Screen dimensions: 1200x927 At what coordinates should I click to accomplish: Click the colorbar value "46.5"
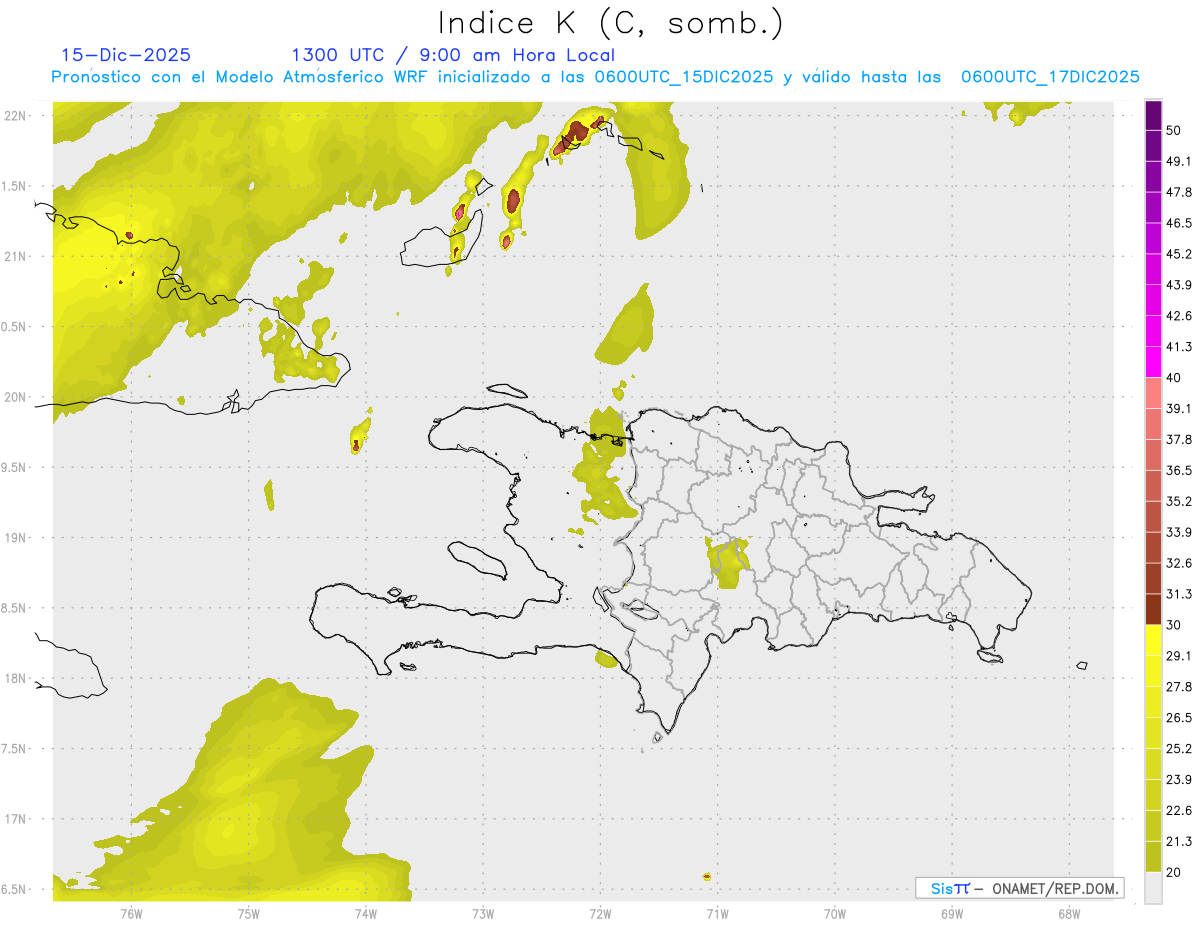(x=1179, y=223)
